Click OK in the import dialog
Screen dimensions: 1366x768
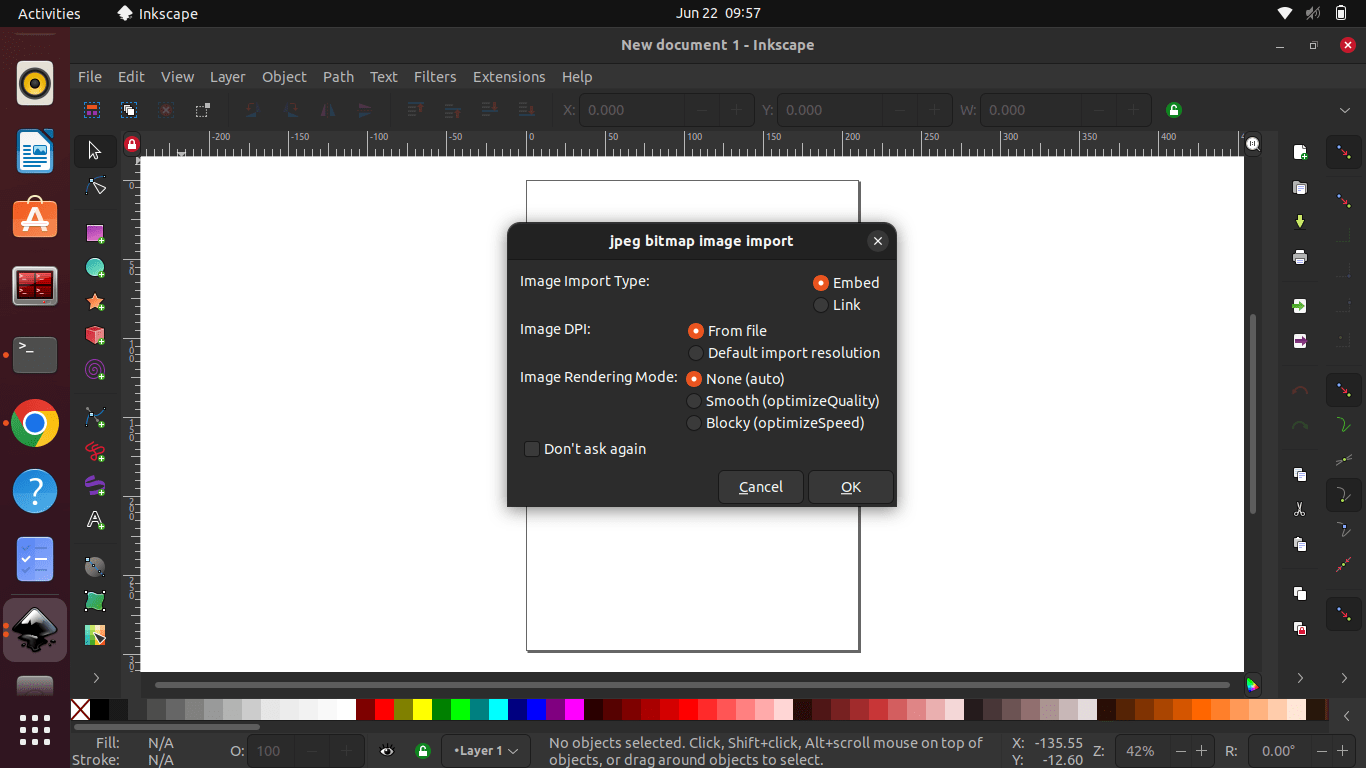pyautogui.click(x=850, y=487)
